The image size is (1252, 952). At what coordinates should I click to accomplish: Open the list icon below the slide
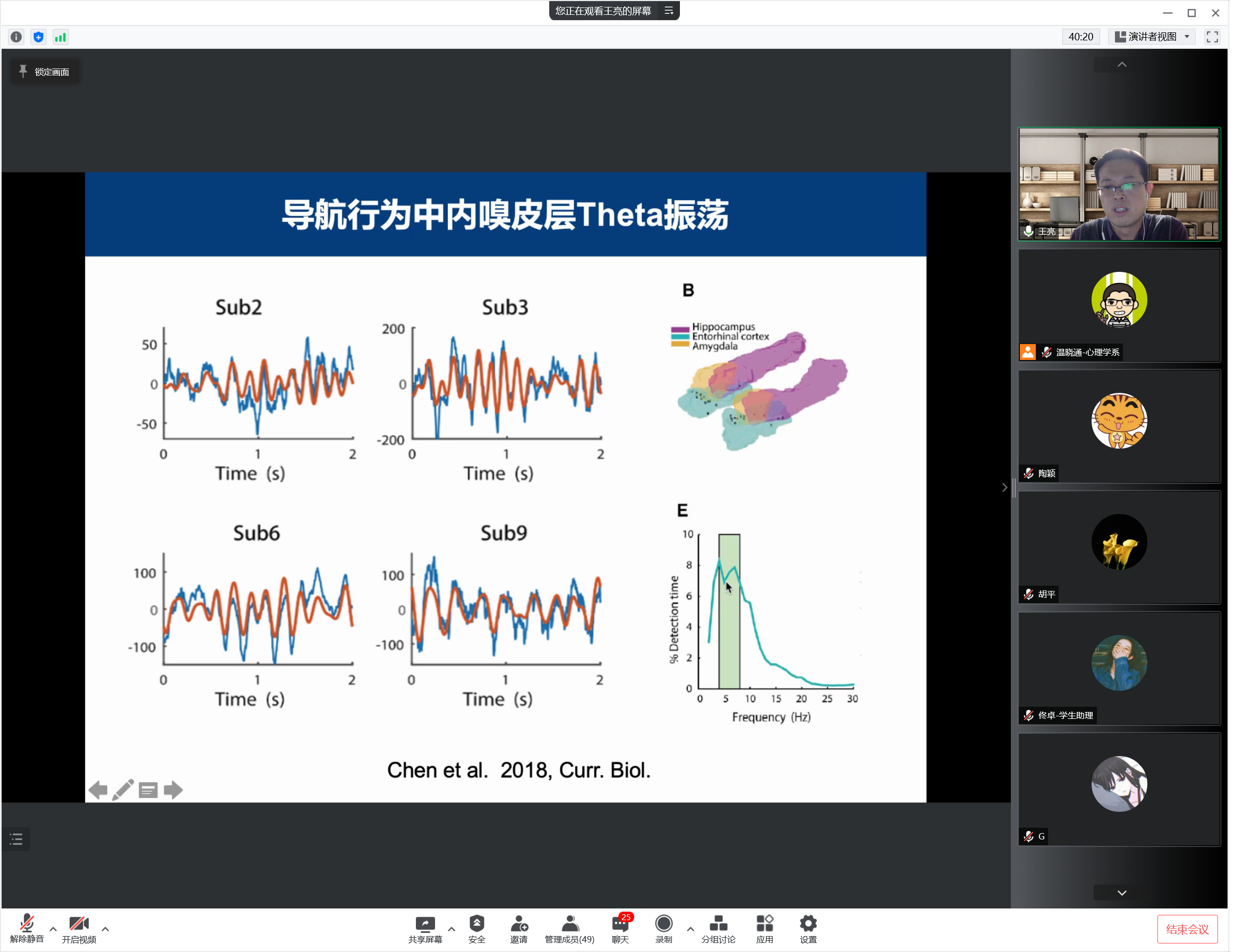click(16, 839)
